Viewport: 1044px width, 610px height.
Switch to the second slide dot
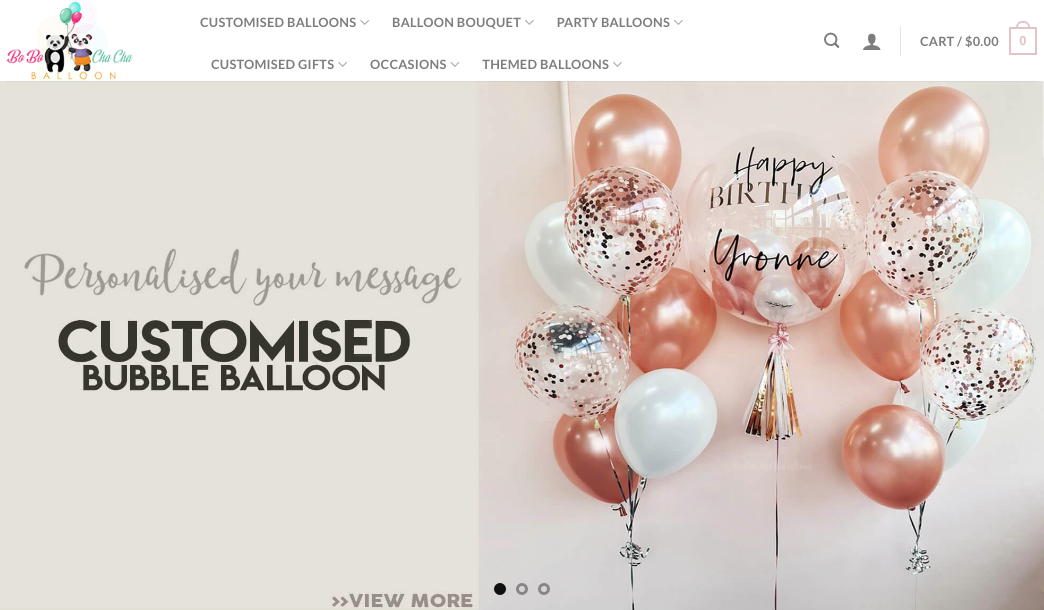pos(522,589)
